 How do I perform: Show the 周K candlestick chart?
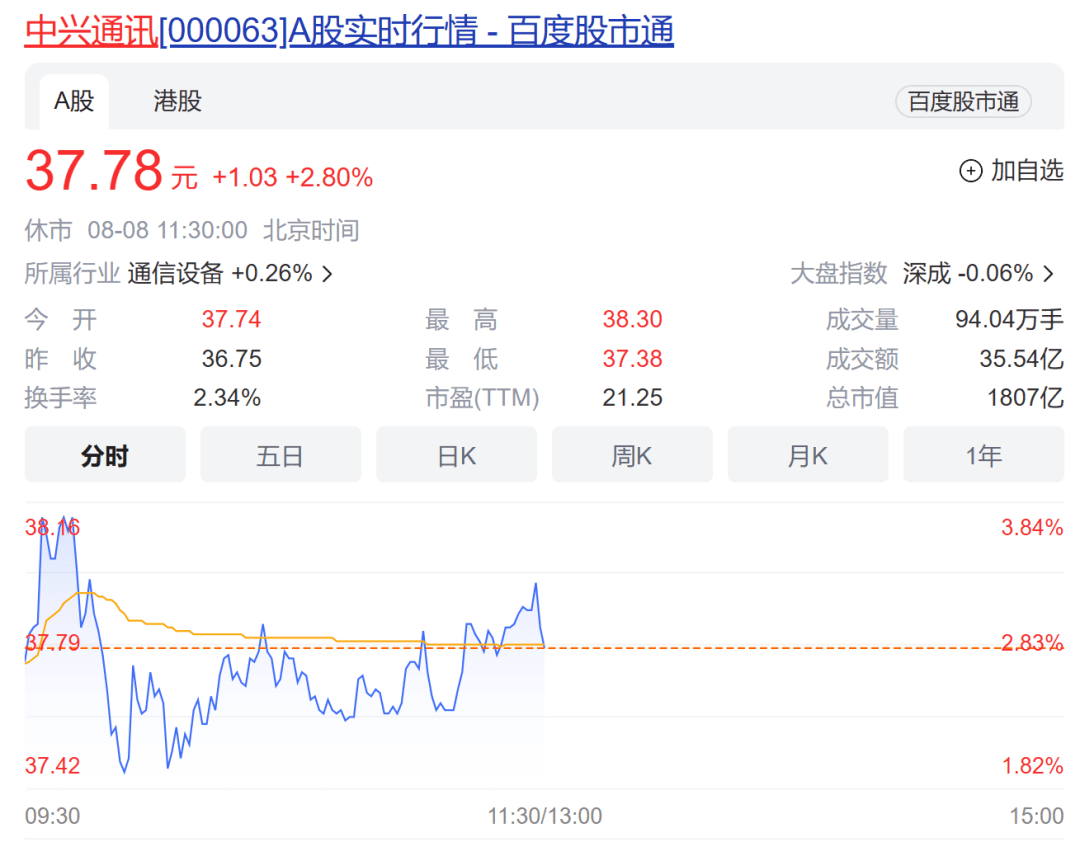(x=632, y=455)
